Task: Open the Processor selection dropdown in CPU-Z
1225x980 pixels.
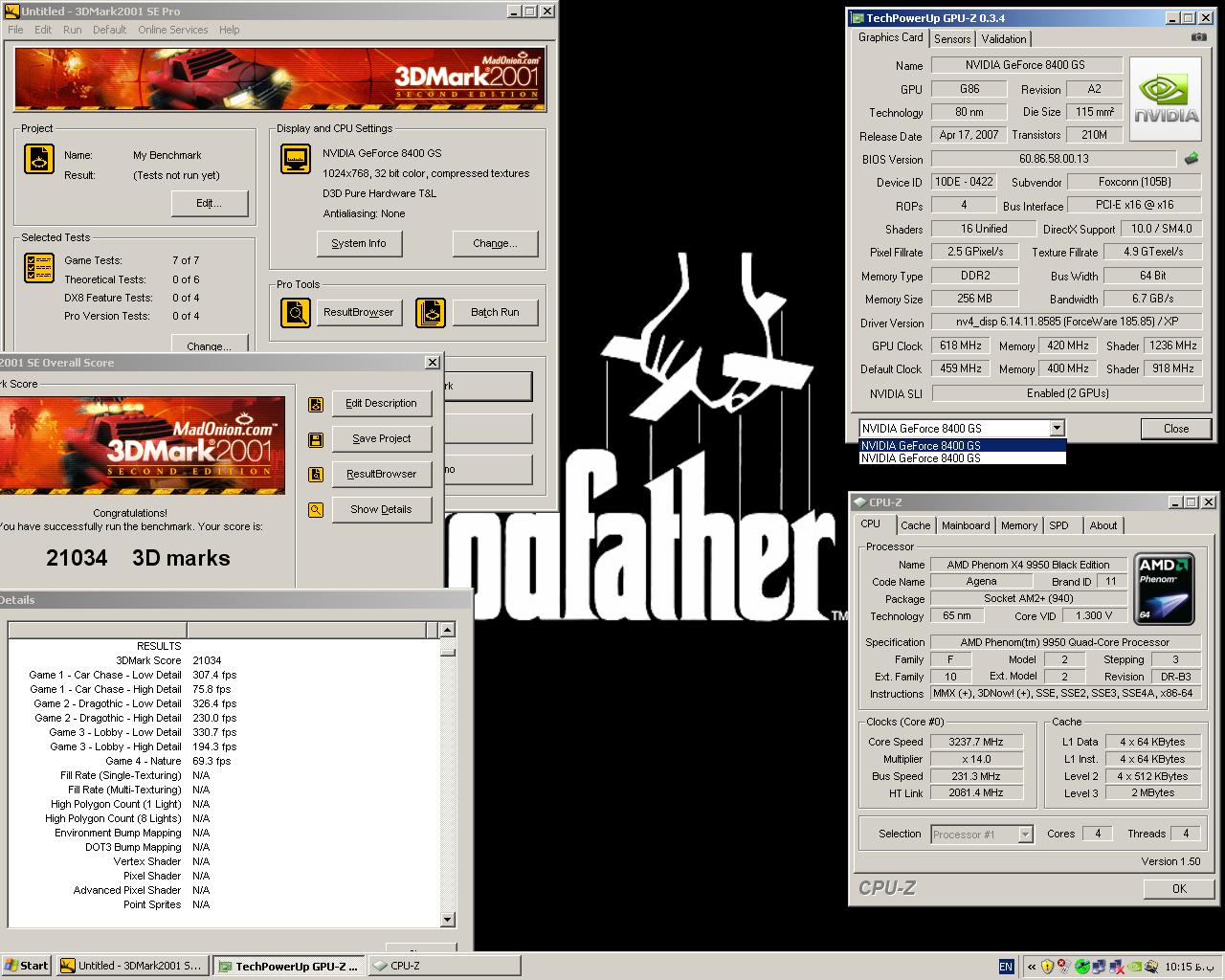Action: (1025, 835)
